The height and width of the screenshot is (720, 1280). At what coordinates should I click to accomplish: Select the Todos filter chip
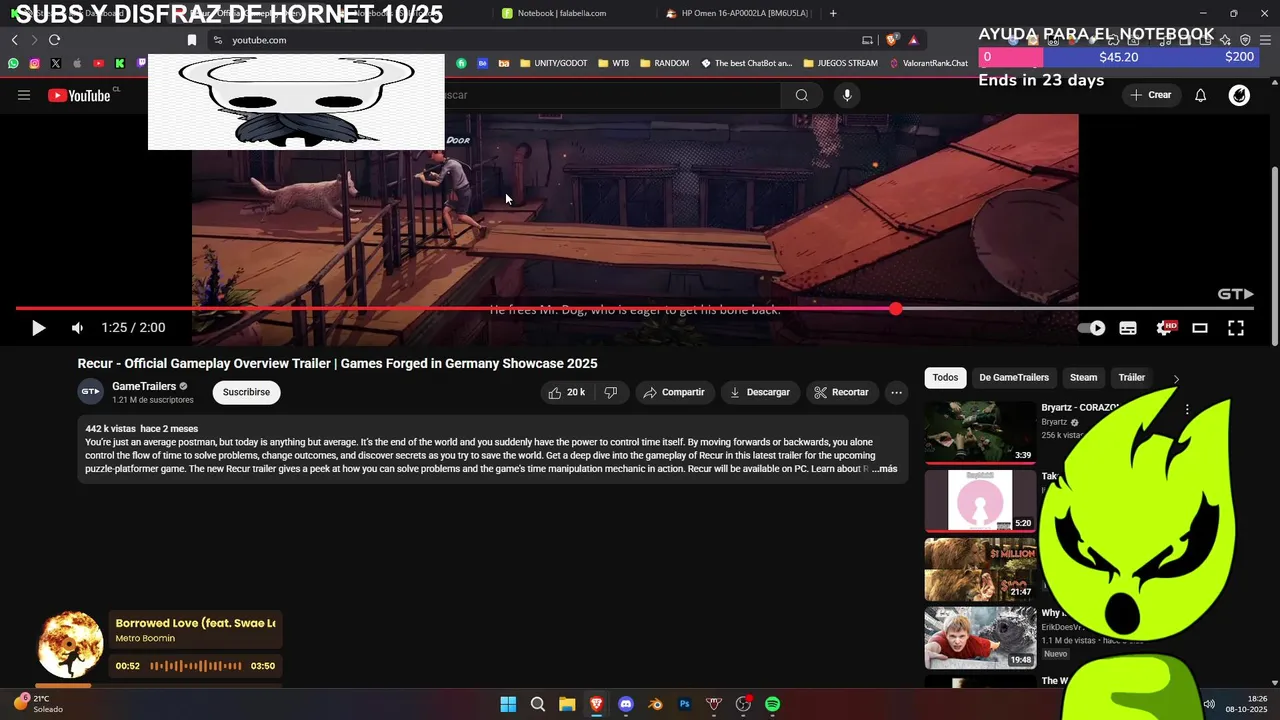(x=945, y=378)
